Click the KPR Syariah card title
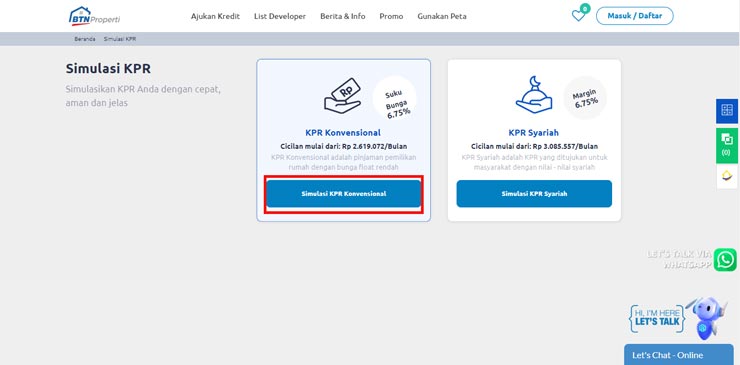The image size is (740, 365). [534, 133]
